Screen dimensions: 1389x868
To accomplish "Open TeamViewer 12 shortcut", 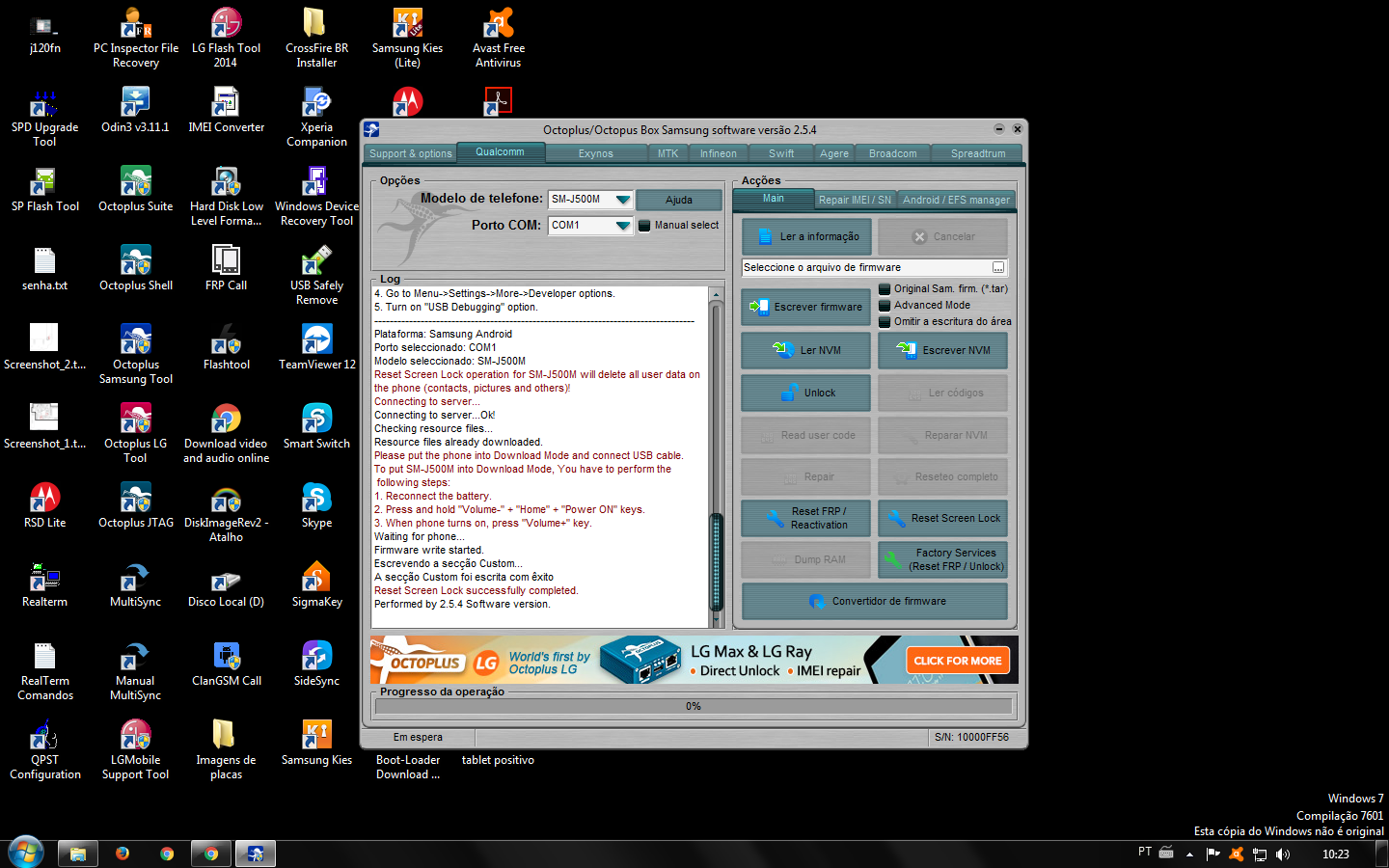I will (x=316, y=347).
